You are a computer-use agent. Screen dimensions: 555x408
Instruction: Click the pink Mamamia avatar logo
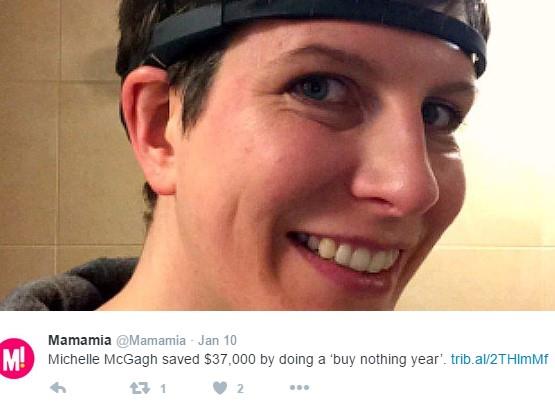(17, 358)
